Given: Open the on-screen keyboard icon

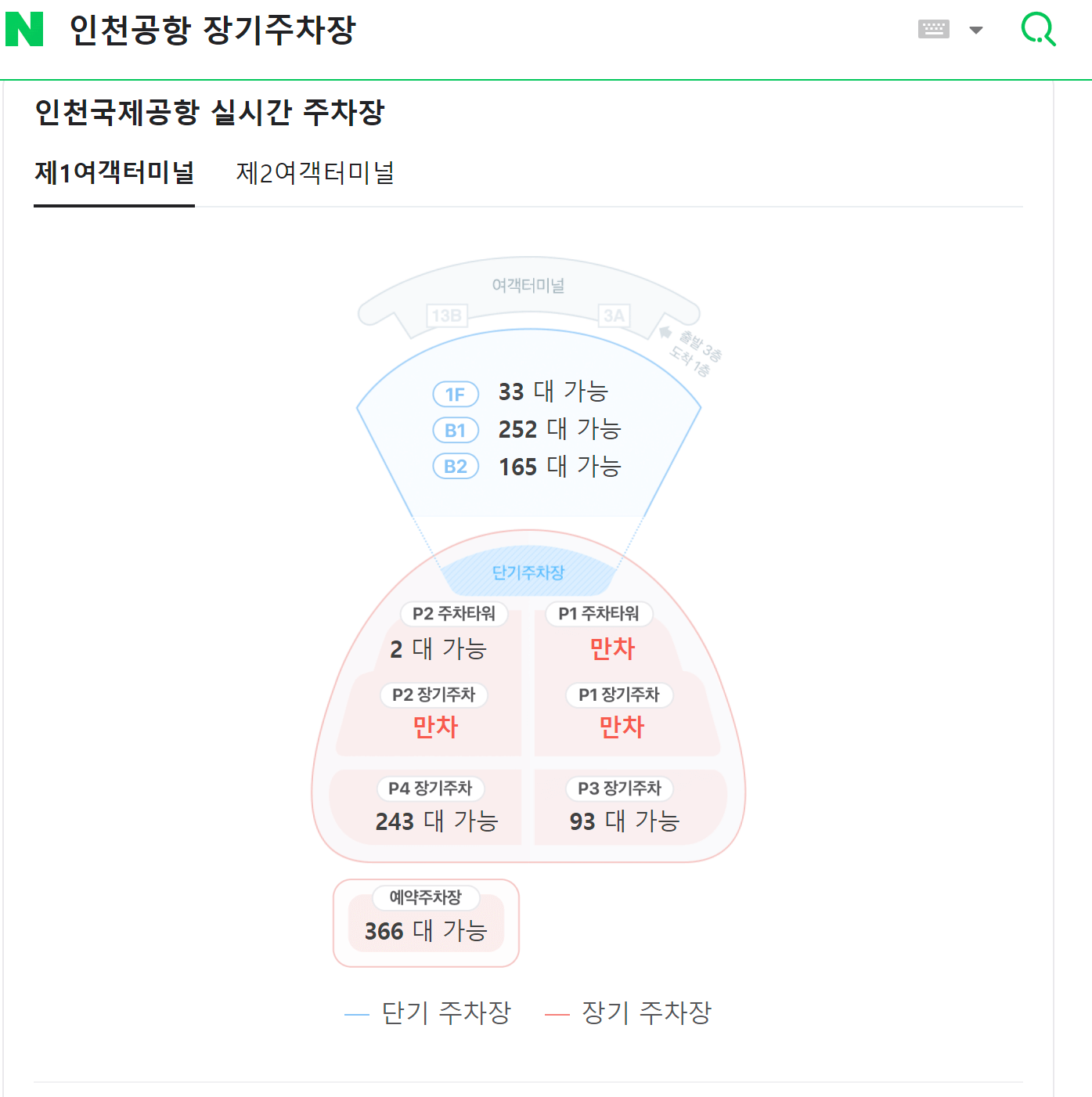Looking at the screenshot, I should 933,28.
